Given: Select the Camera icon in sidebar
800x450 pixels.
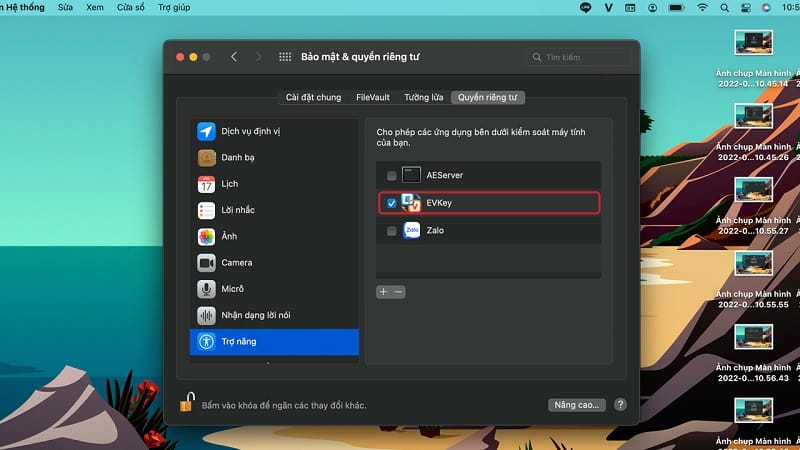Looking at the screenshot, I should [206, 263].
